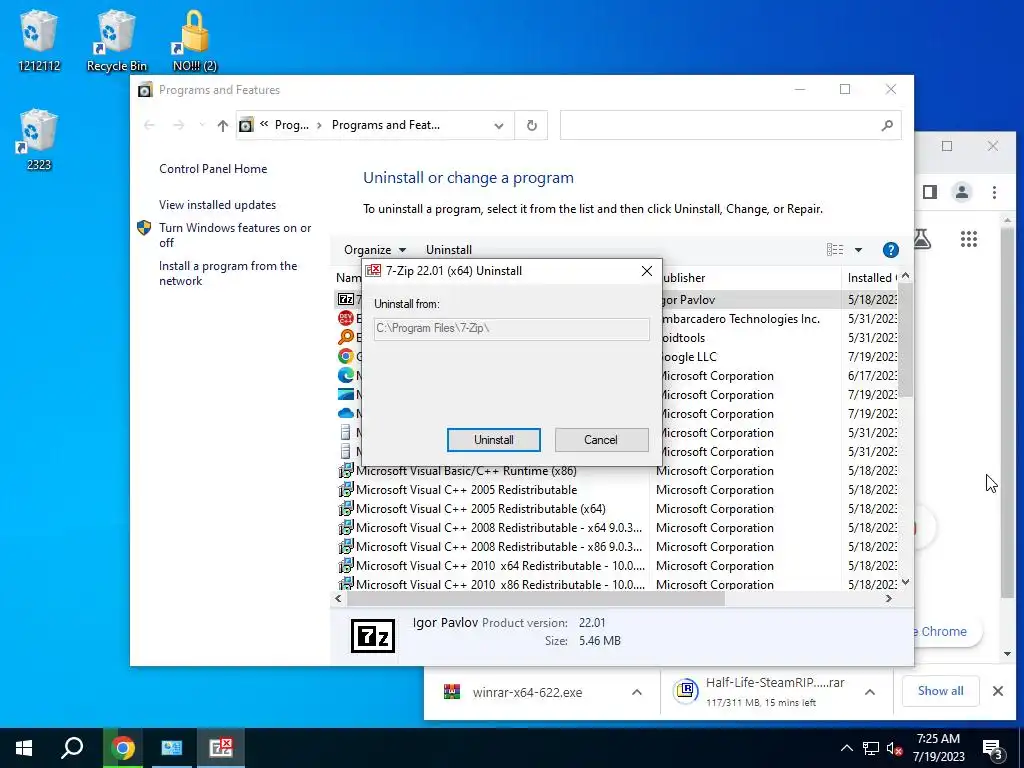1024x768 pixels.
Task: Select Microsoft Visual C++ 2008 Redistributable x86 row
Action: tap(498, 547)
